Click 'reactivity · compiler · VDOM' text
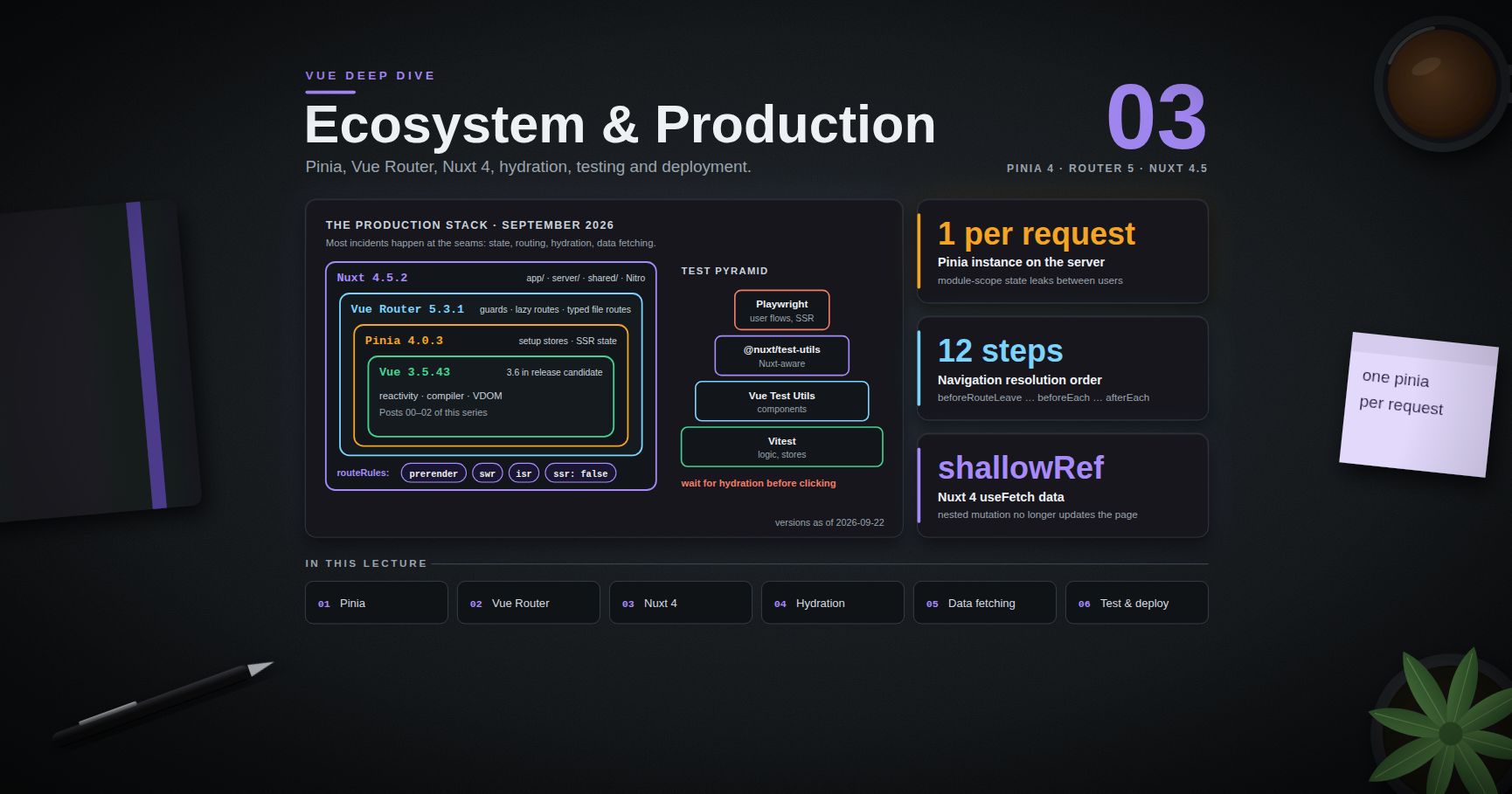 (x=440, y=396)
